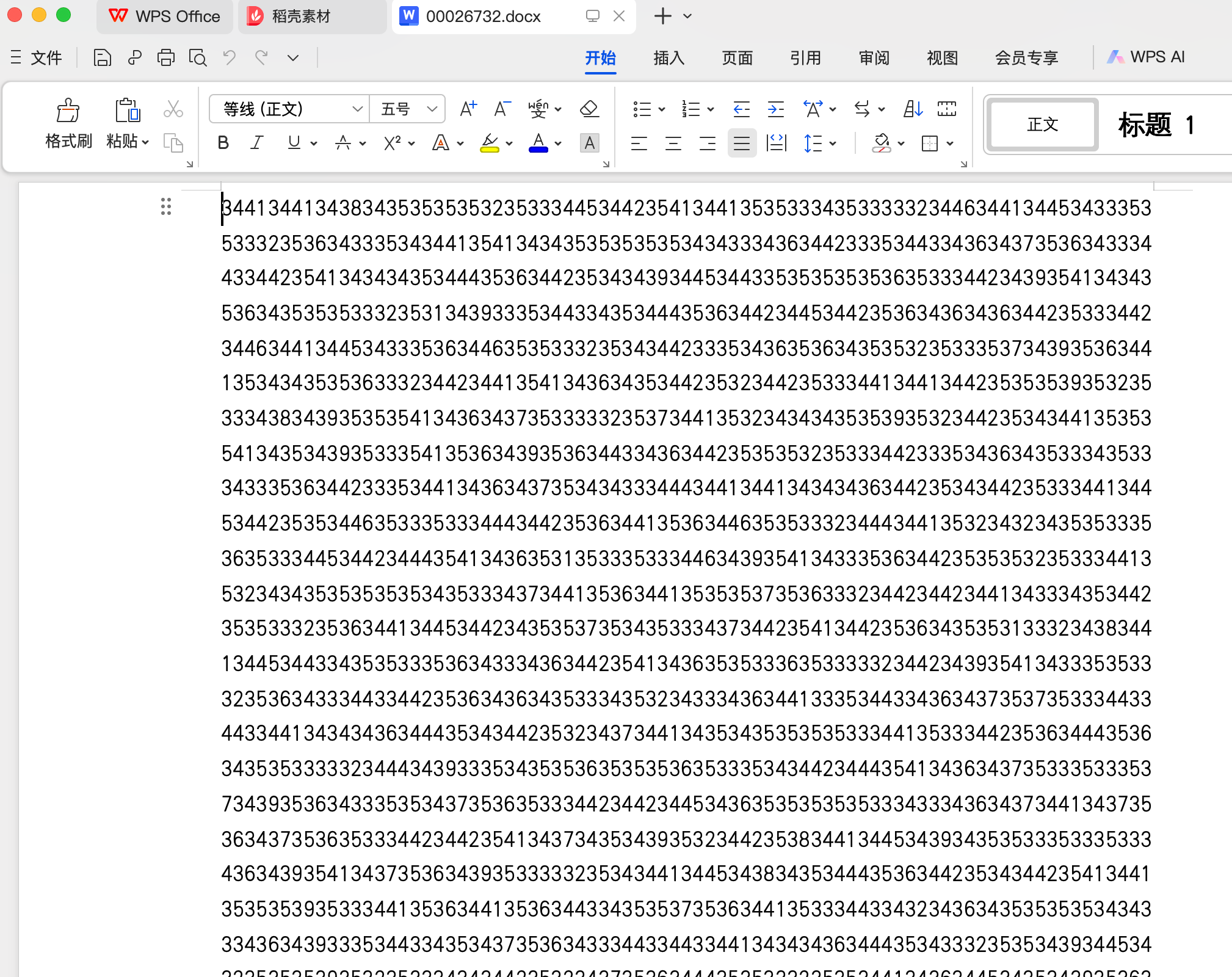Click the Clear Formatting eraser icon
The image size is (1232, 977).
click(589, 109)
